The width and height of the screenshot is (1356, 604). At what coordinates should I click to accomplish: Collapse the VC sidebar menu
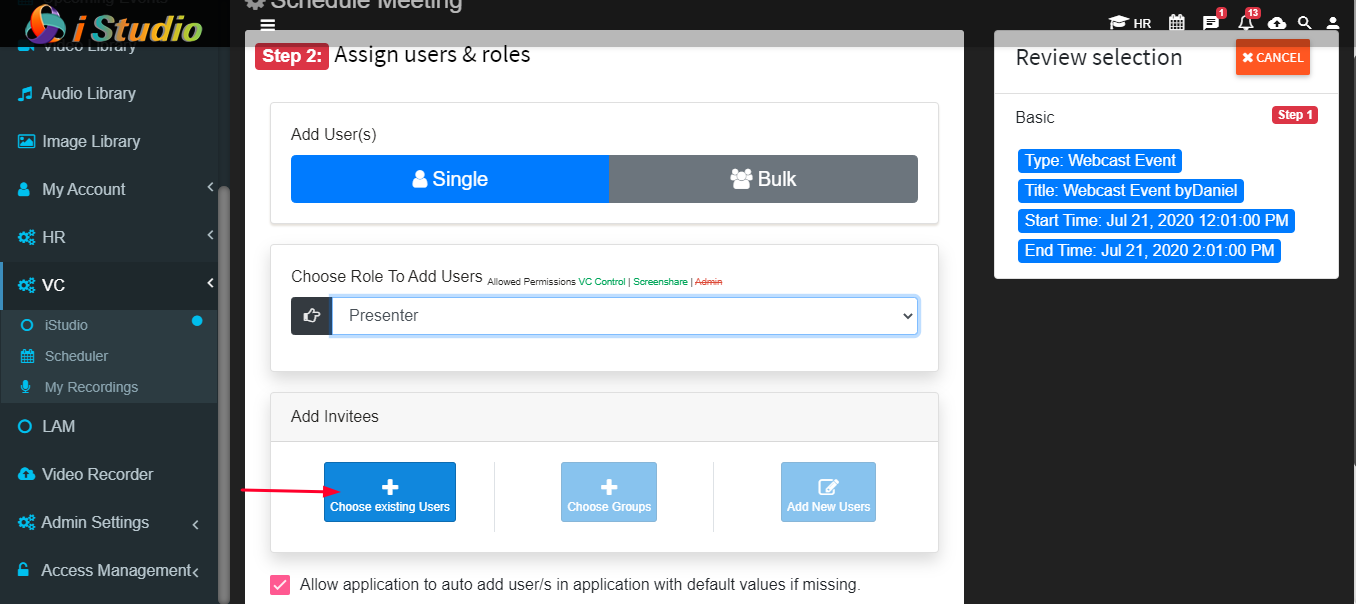pos(108,285)
